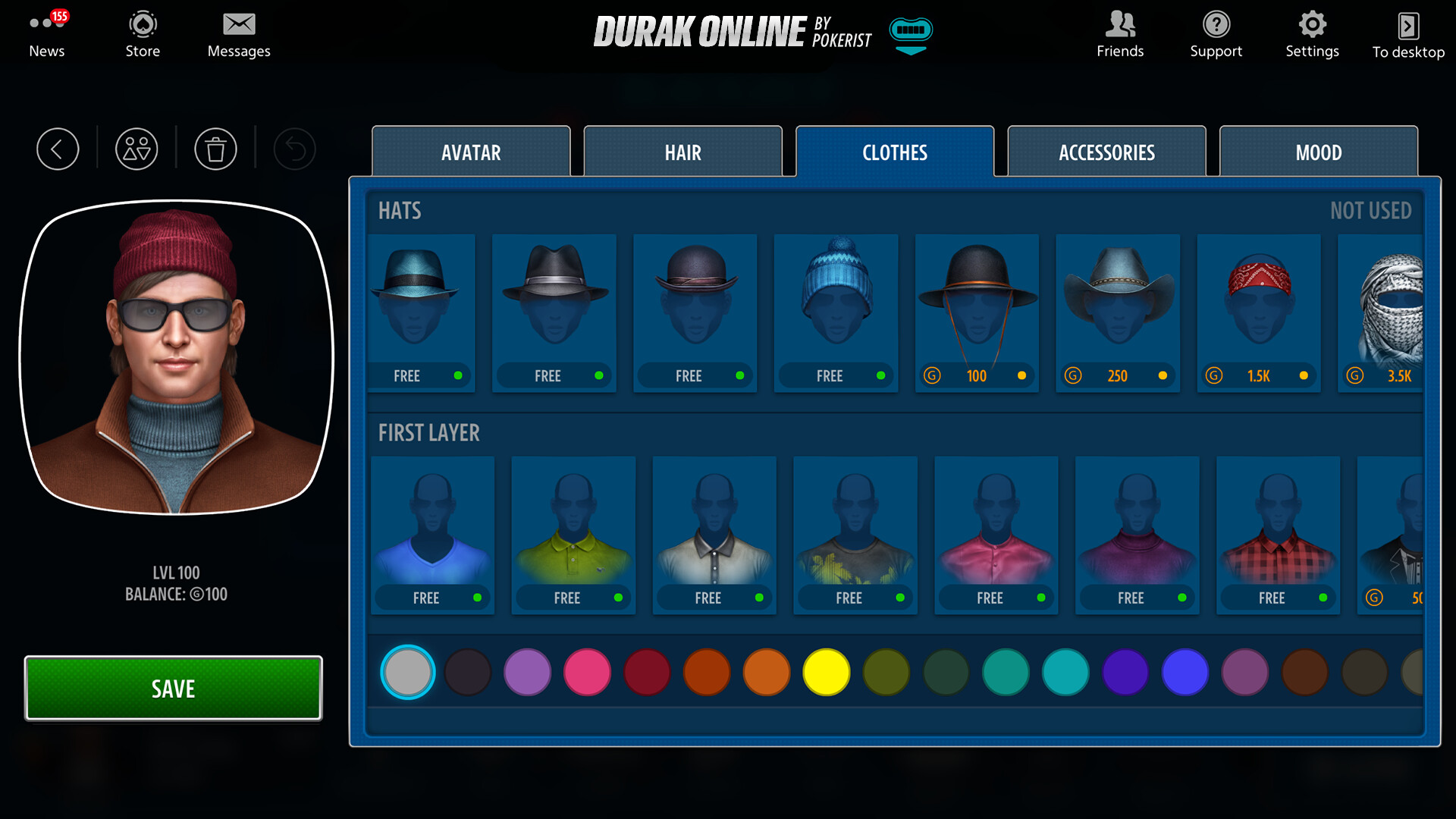Screen dimensions: 1456x819
Task: Open the News feed with notification badge
Action: point(47,33)
